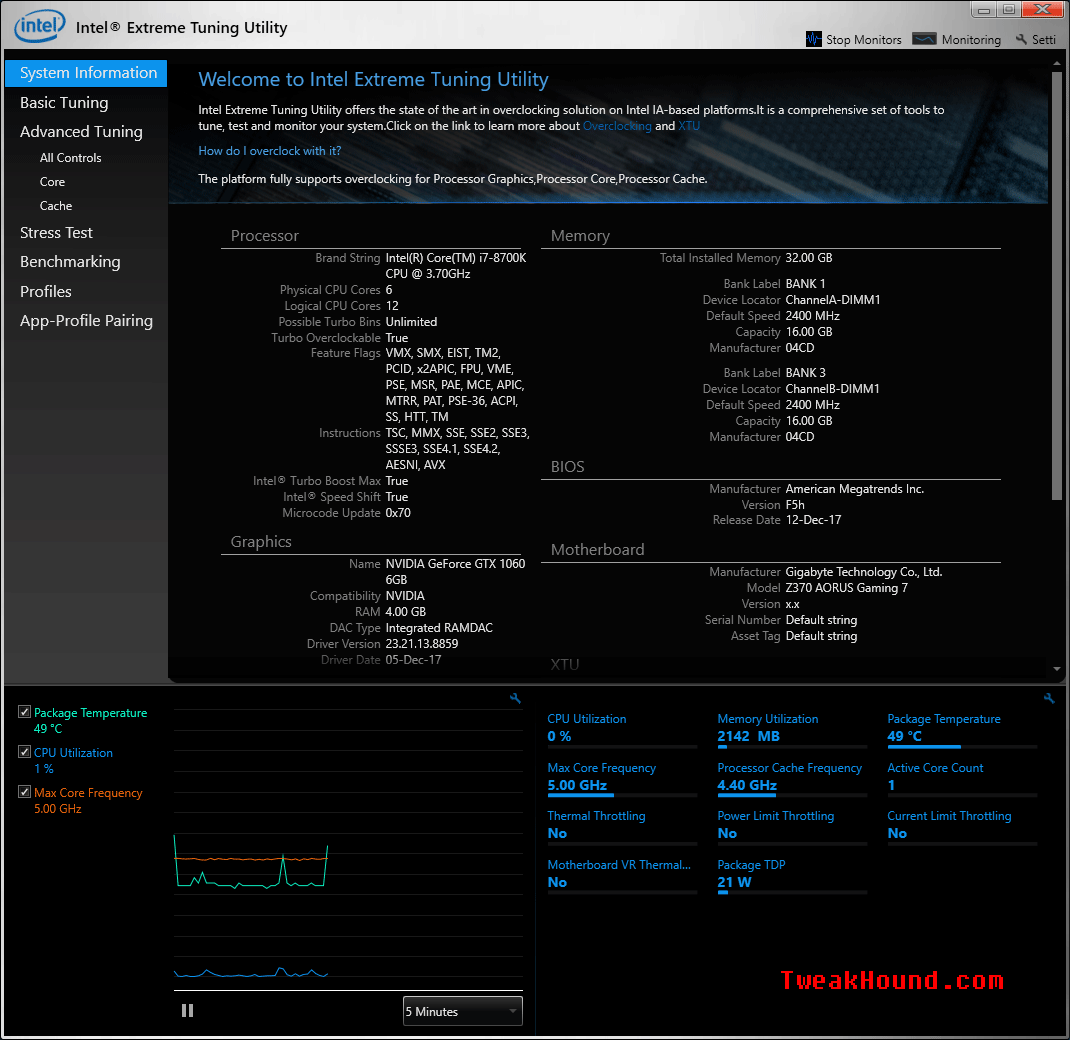Show the Profiles page
This screenshot has height=1040, width=1070.
46,291
